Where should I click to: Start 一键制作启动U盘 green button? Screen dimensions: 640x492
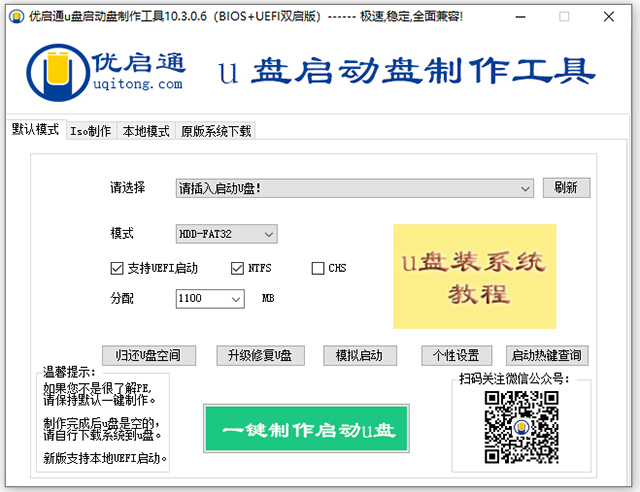[306, 429]
